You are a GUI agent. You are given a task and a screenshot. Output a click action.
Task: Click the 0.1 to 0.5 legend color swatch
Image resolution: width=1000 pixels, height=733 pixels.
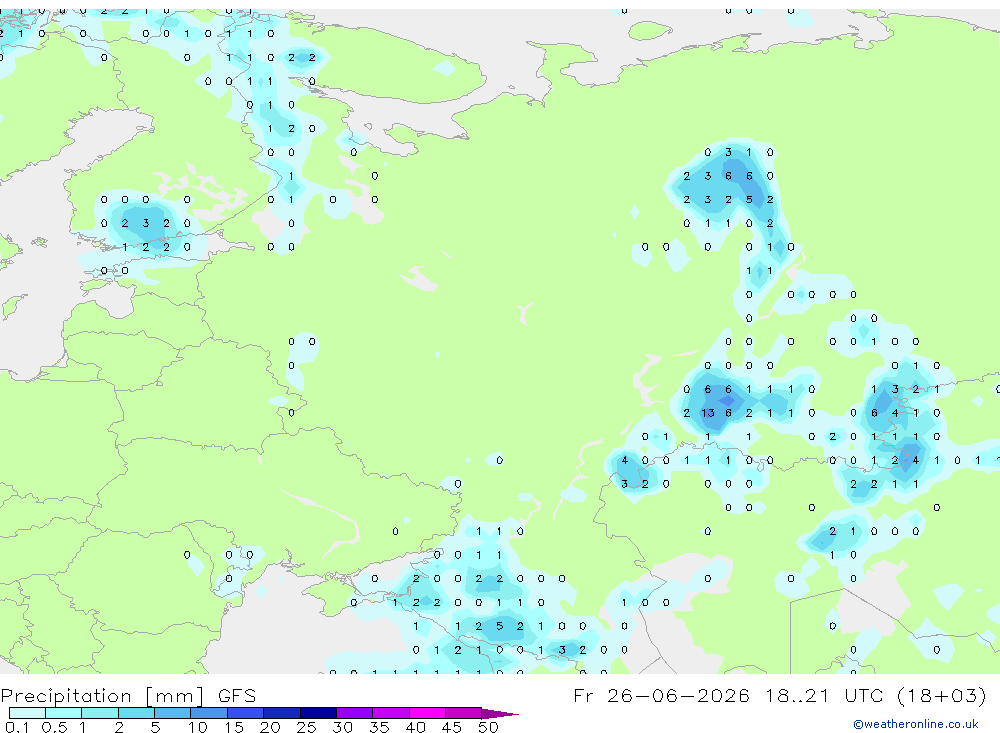click(x=27, y=713)
